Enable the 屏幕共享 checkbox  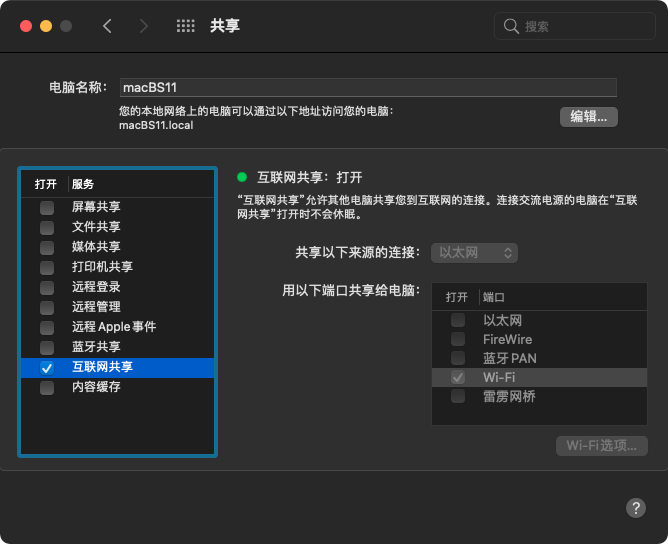pyautogui.click(x=47, y=207)
